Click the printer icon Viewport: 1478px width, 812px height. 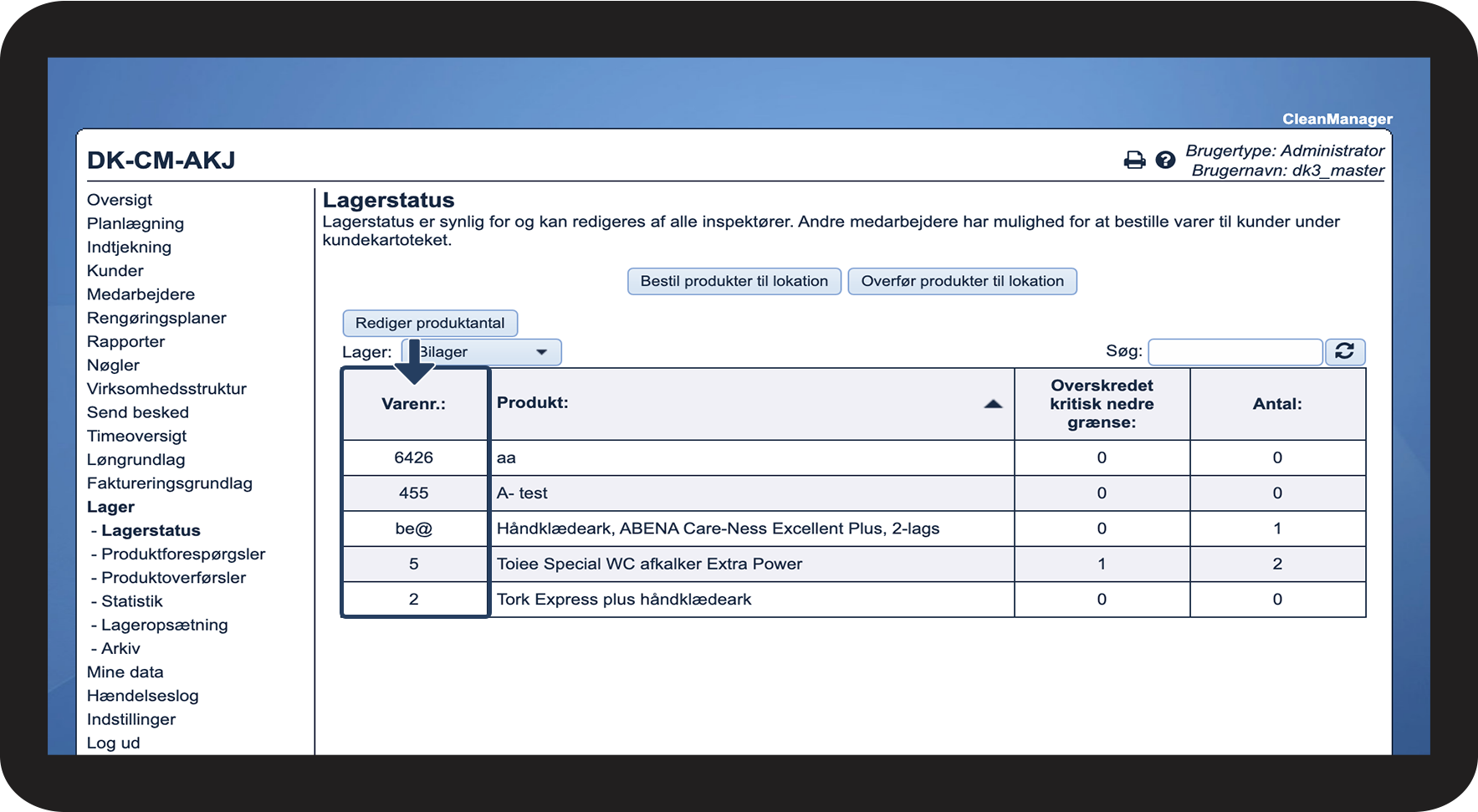tap(1134, 160)
